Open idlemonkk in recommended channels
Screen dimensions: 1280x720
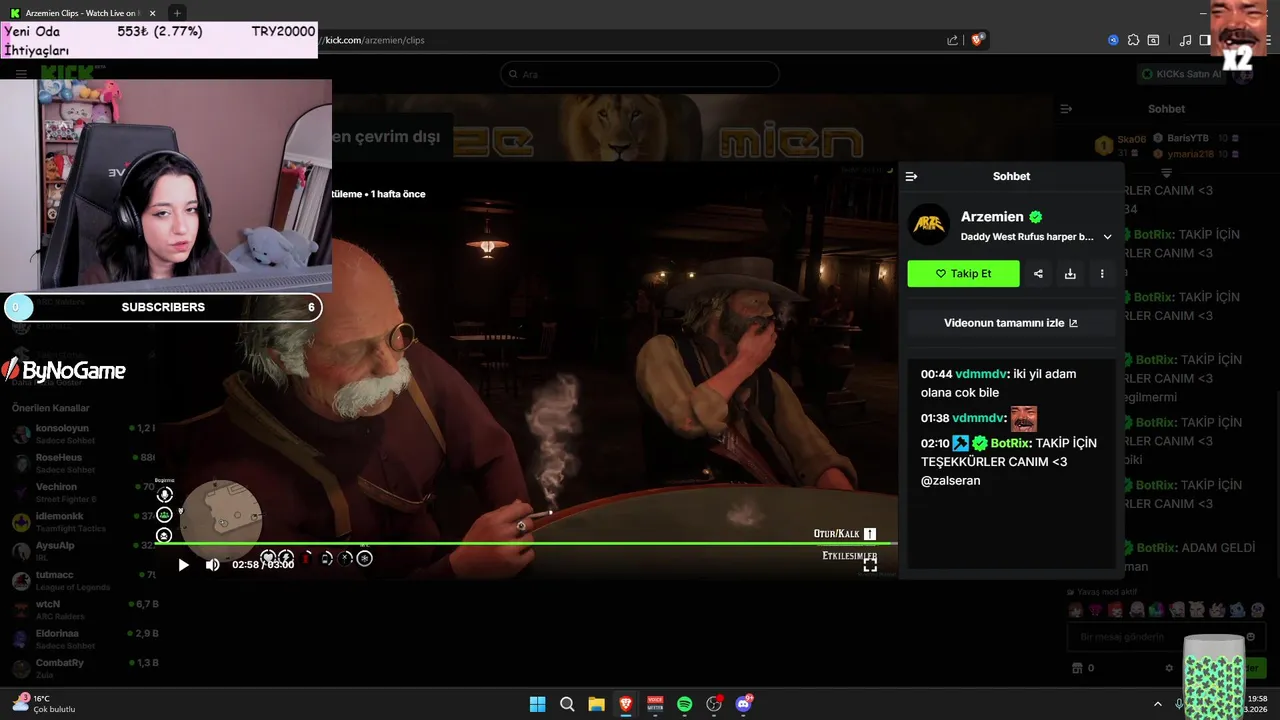[x=85, y=521]
